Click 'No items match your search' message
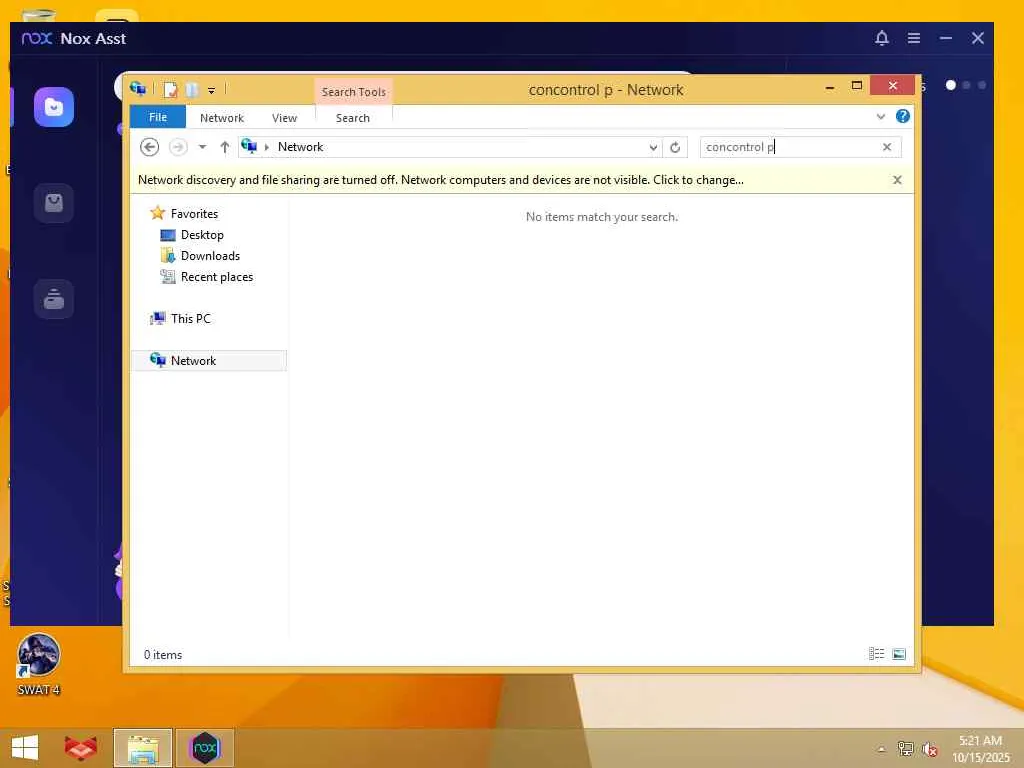The image size is (1024, 768). [601, 217]
